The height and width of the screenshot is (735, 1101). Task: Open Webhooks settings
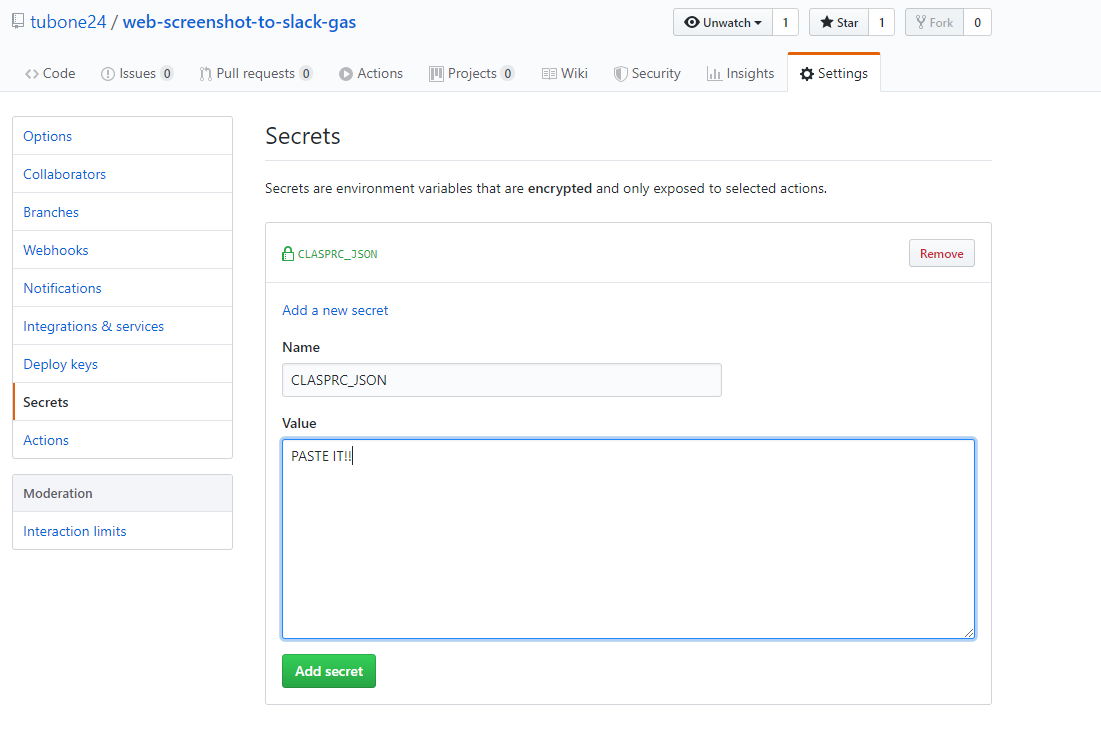(122, 250)
